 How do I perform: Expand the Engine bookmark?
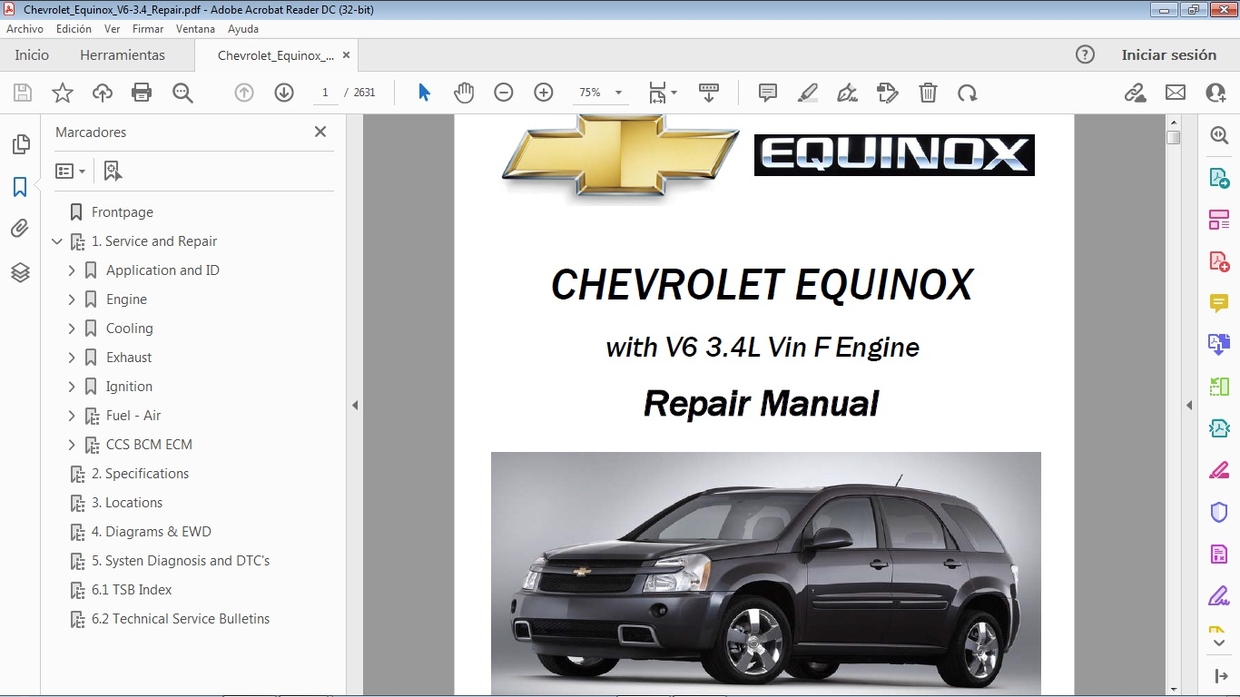72,299
